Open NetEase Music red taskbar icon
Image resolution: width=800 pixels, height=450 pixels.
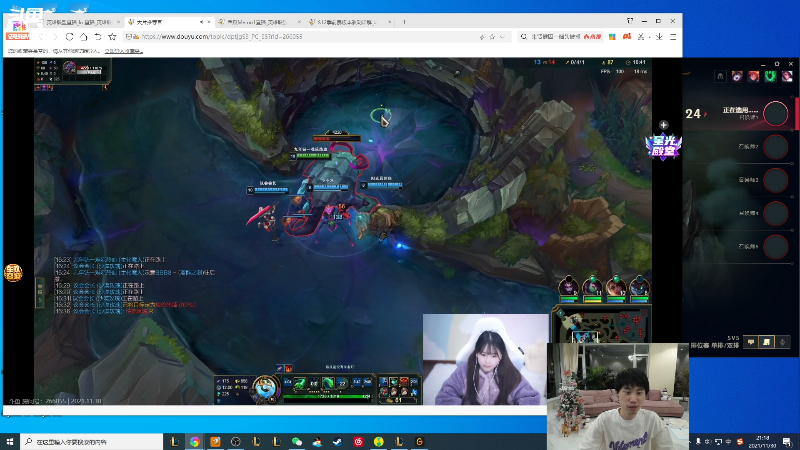pyautogui.click(x=358, y=441)
